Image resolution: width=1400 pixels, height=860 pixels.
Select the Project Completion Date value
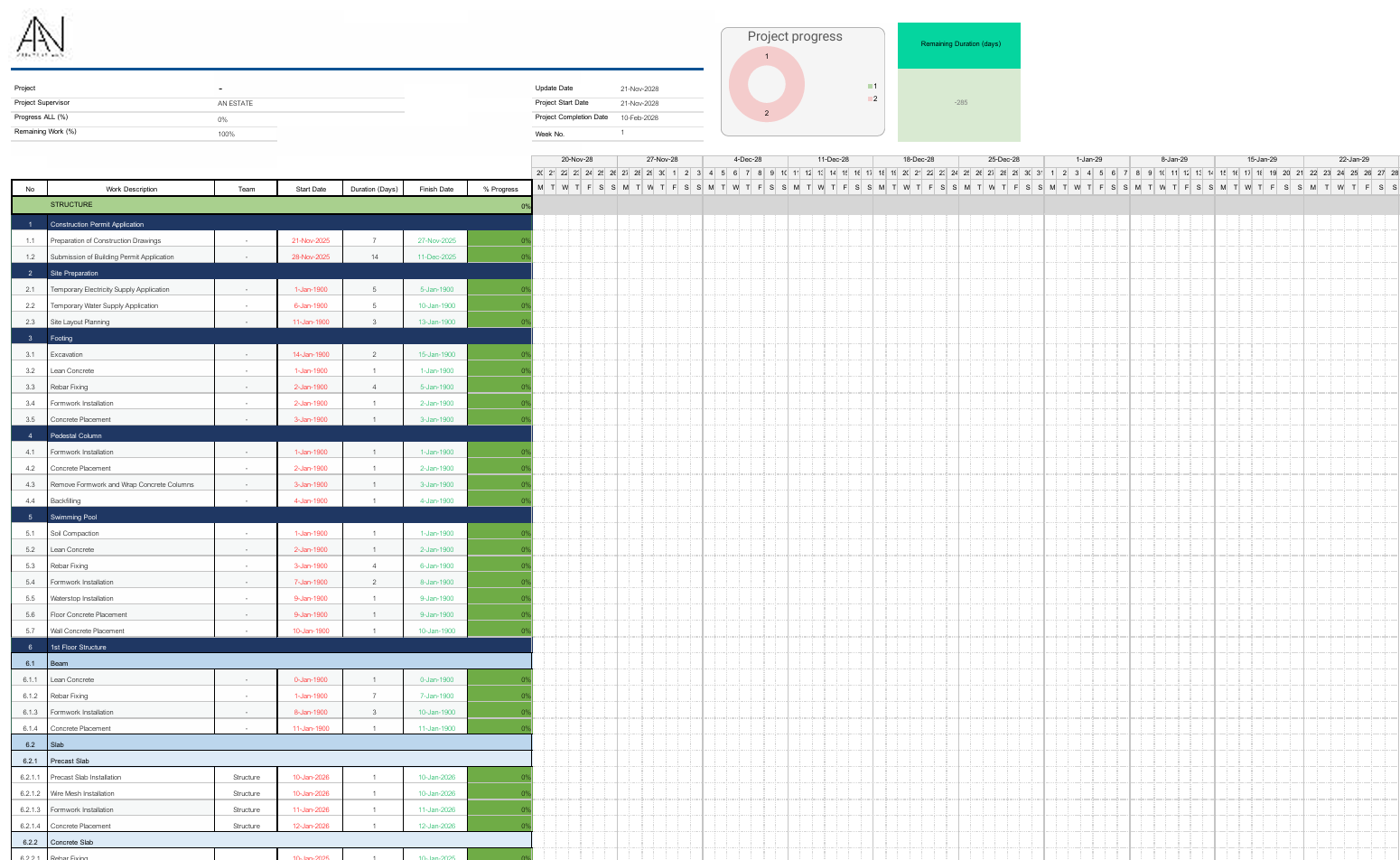[639, 117]
